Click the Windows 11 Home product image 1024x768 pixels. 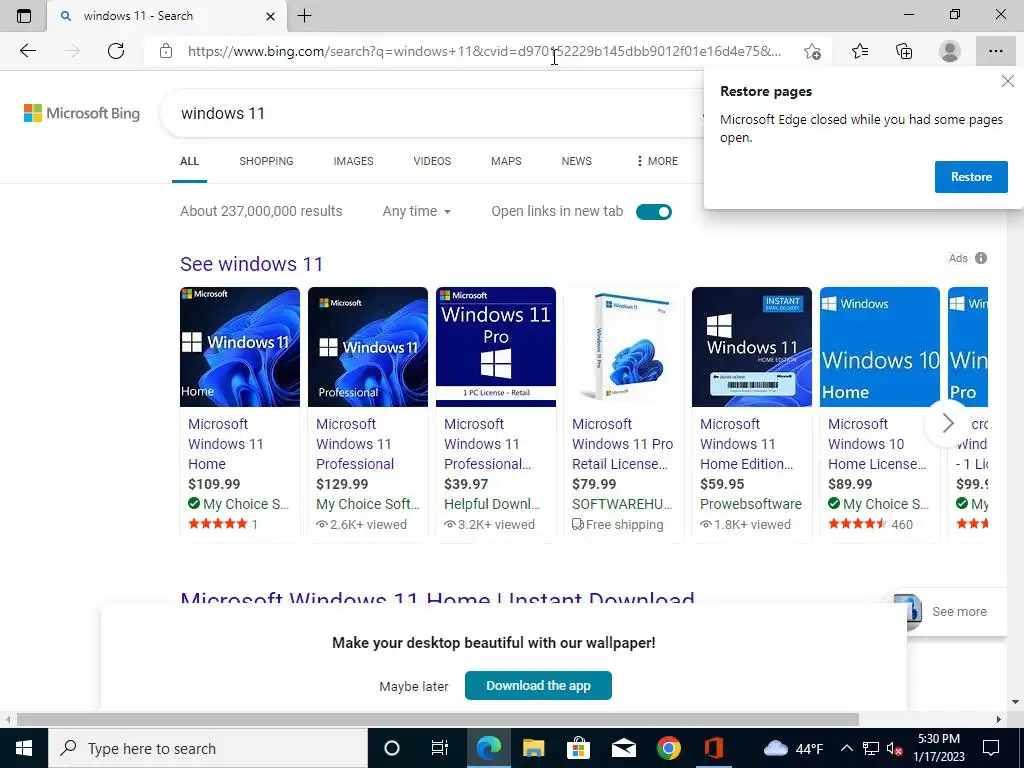pyautogui.click(x=240, y=347)
